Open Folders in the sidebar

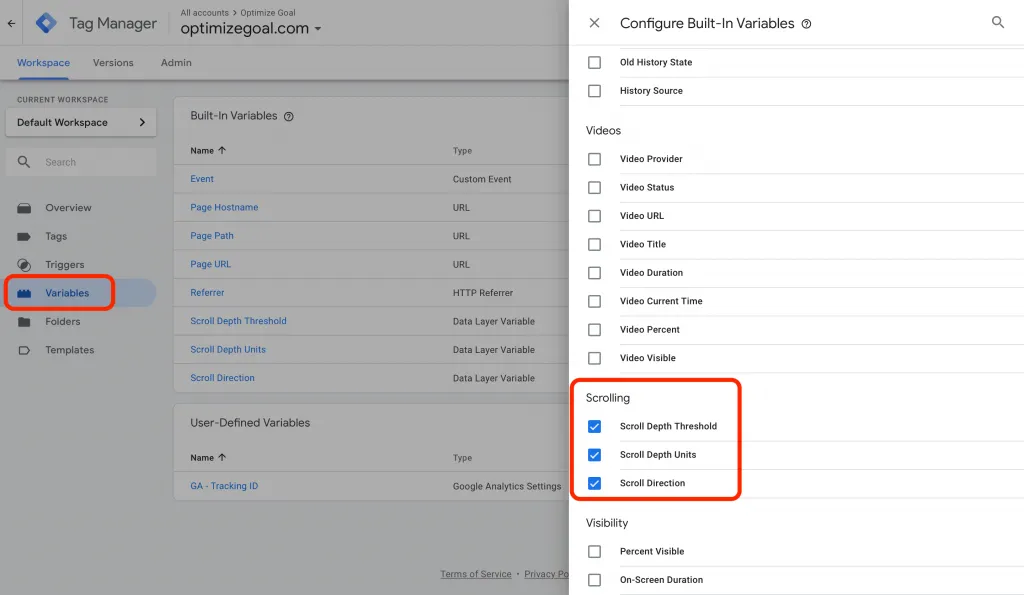63,321
